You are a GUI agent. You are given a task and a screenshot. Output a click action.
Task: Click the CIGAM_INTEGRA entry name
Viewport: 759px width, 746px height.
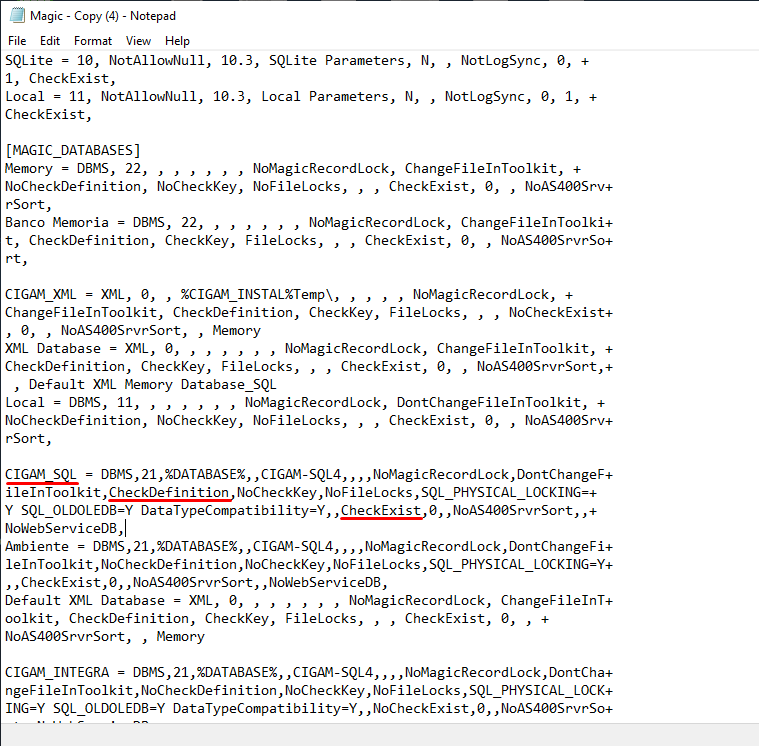(x=57, y=672)
